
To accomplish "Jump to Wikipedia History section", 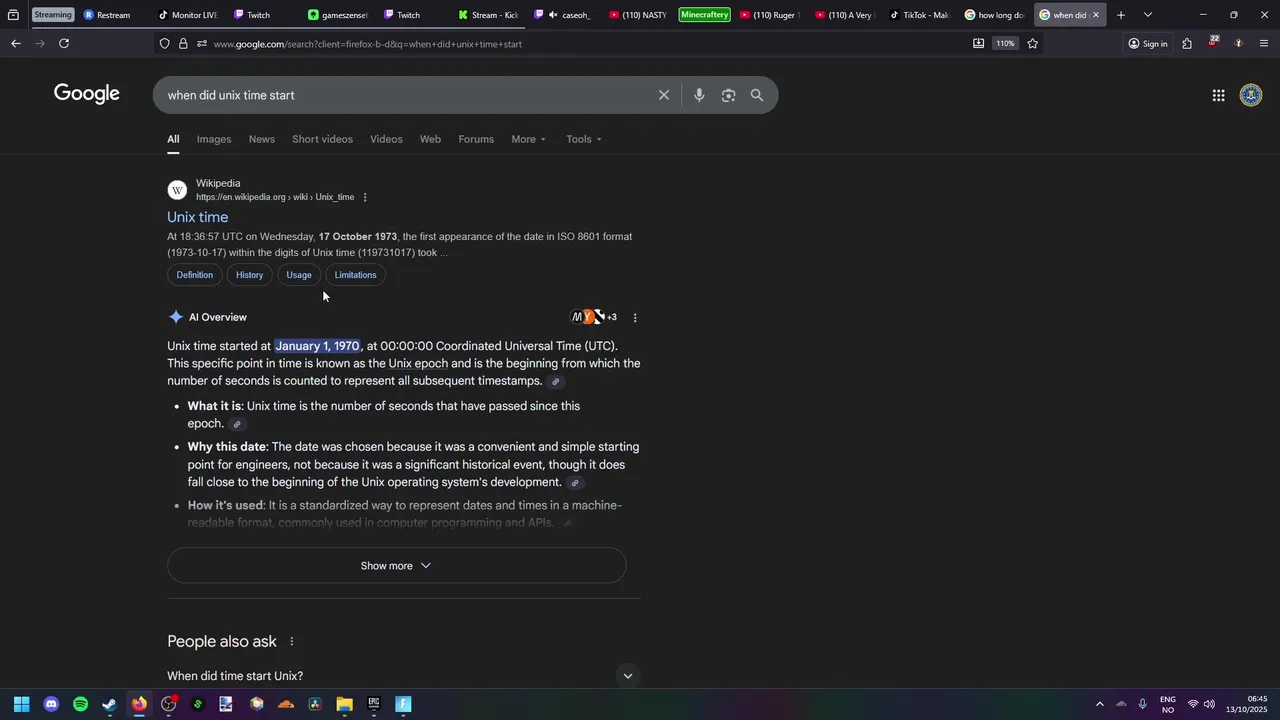I will pos(250,275).
